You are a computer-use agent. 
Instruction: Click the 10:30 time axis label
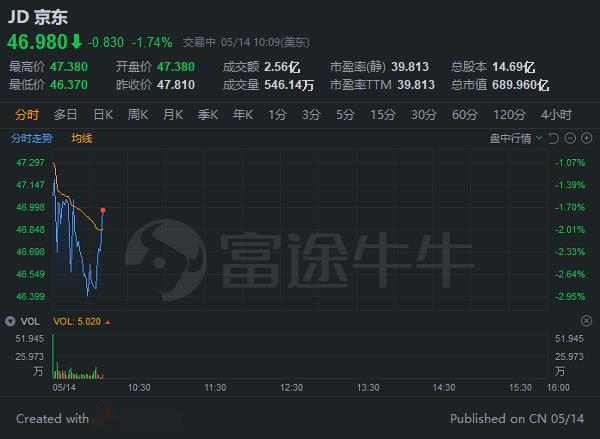tap(139, 387)
